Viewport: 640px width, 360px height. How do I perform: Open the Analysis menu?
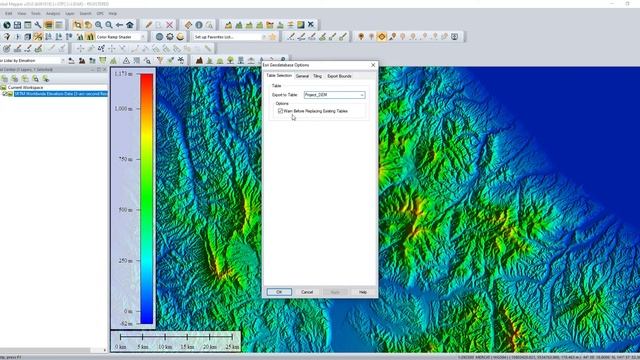[53, 13]
